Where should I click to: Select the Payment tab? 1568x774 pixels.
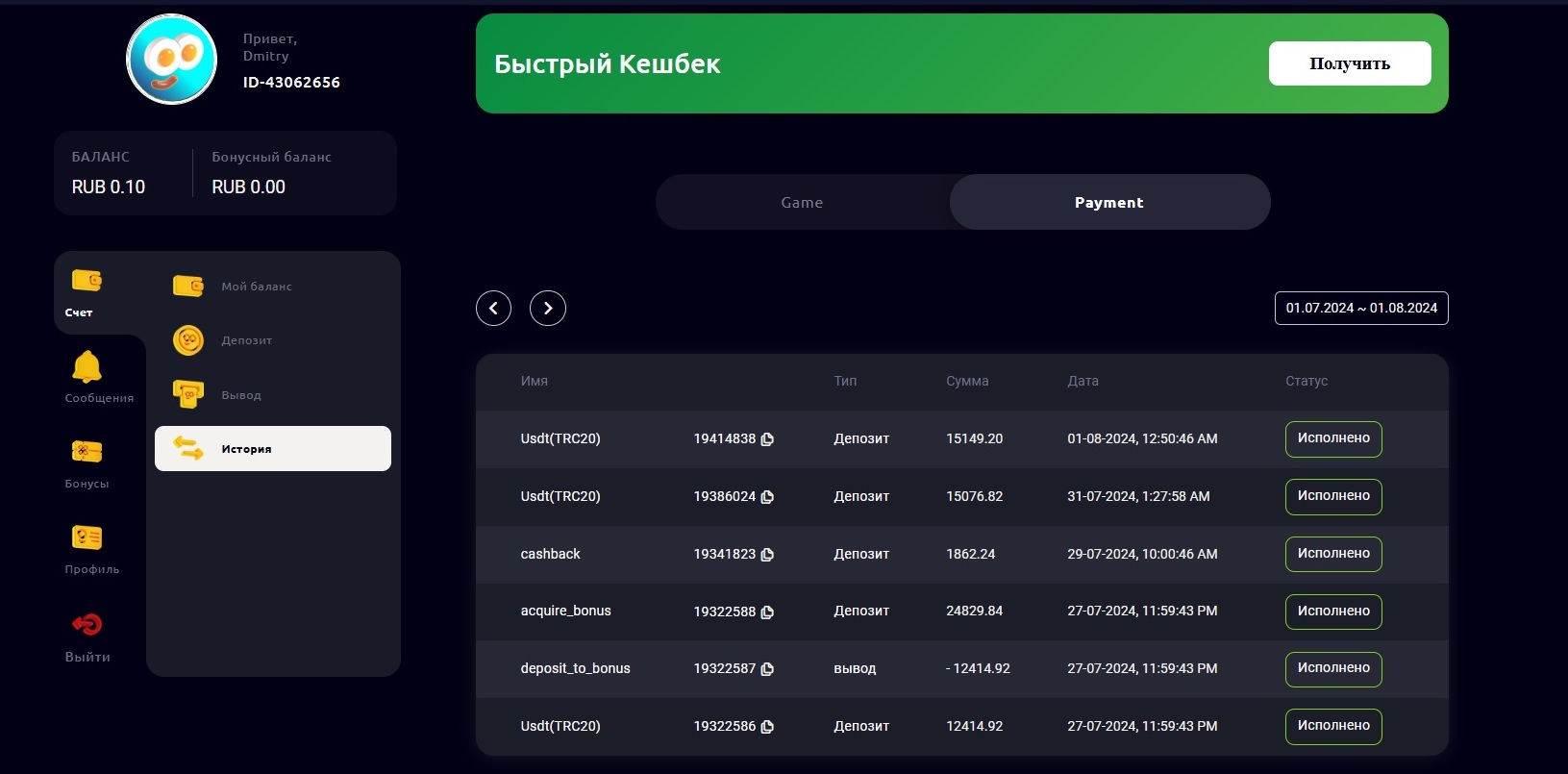pos(1108,203)
